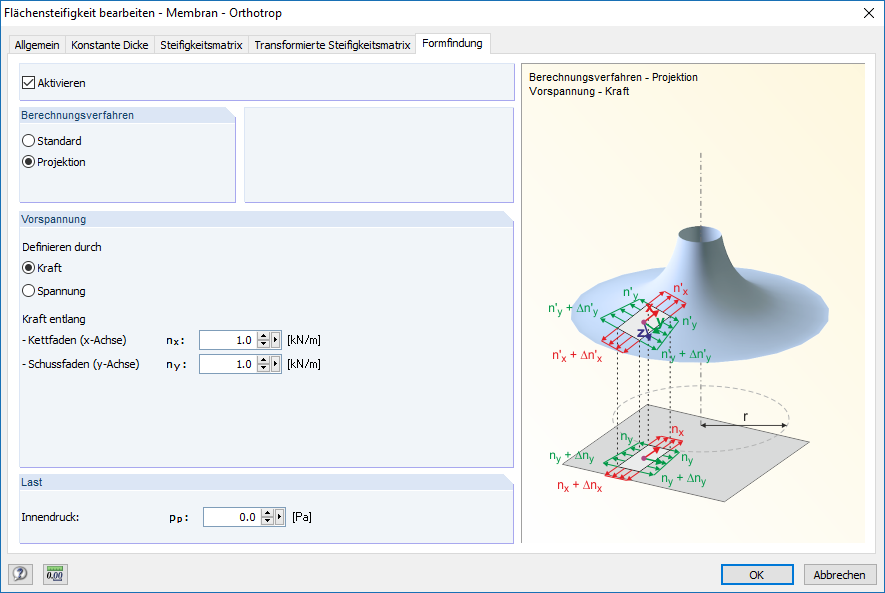Dismiss the dialog with Abbrechen
The width and height of the screenshot is (885, 593).
(x=839, y=574)
